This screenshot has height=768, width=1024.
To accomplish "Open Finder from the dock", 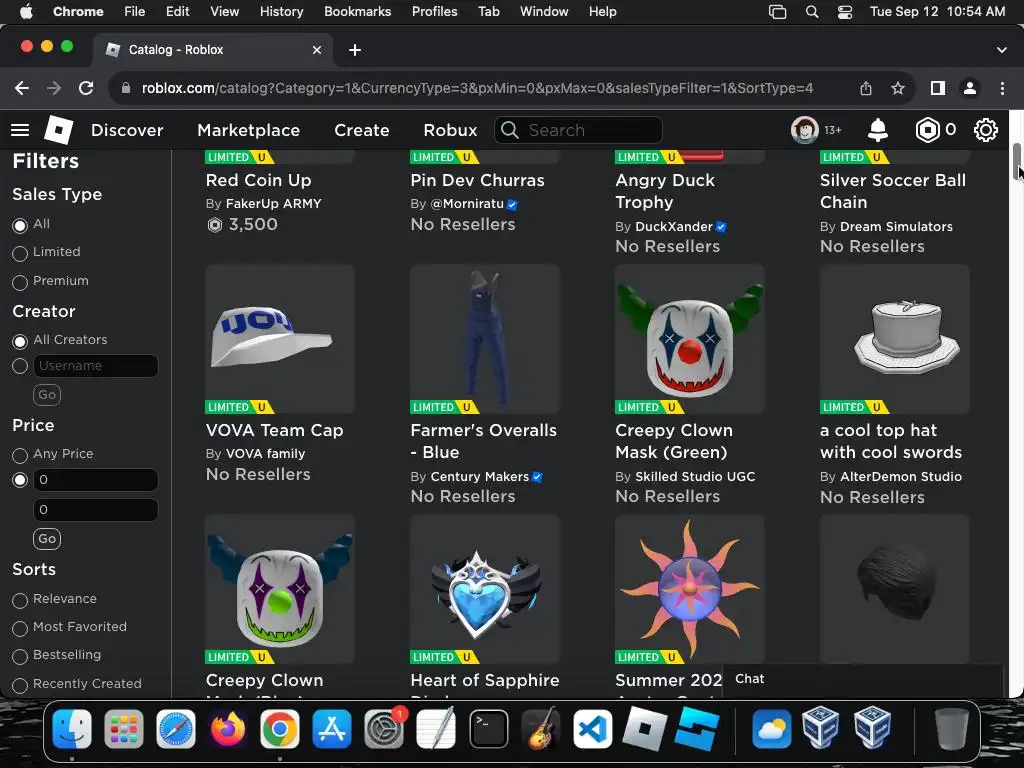I will tap(72, 729).
